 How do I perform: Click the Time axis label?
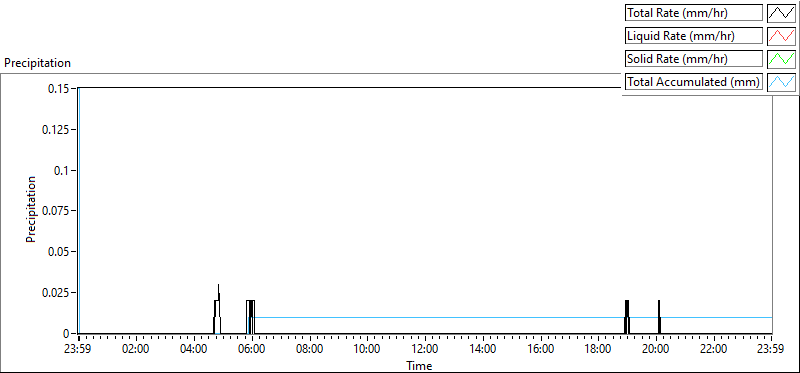click(419, 366)
